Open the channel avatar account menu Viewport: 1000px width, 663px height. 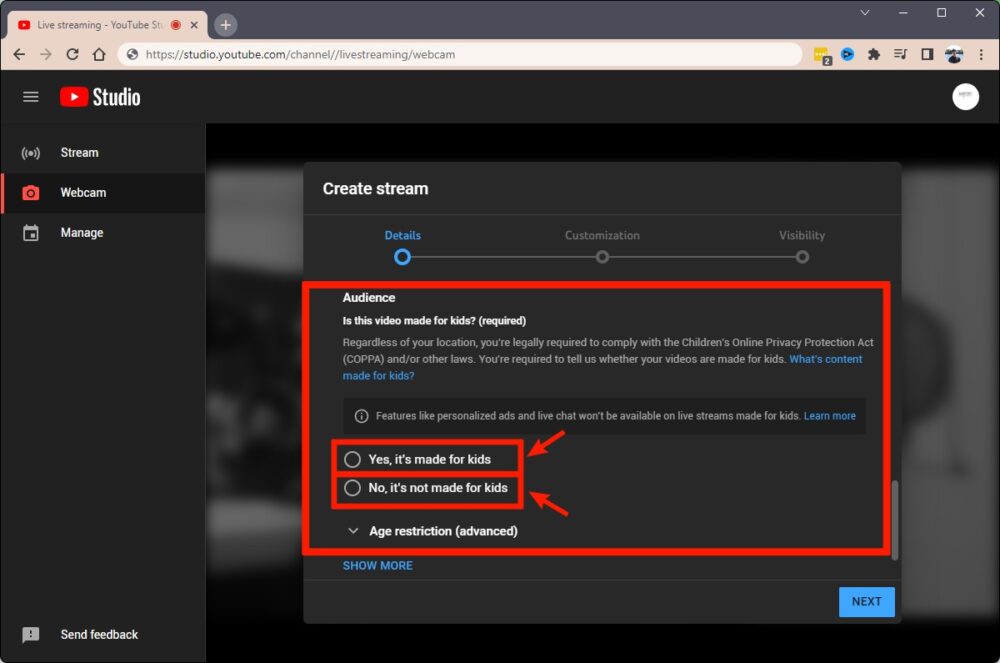click(965, 96)
